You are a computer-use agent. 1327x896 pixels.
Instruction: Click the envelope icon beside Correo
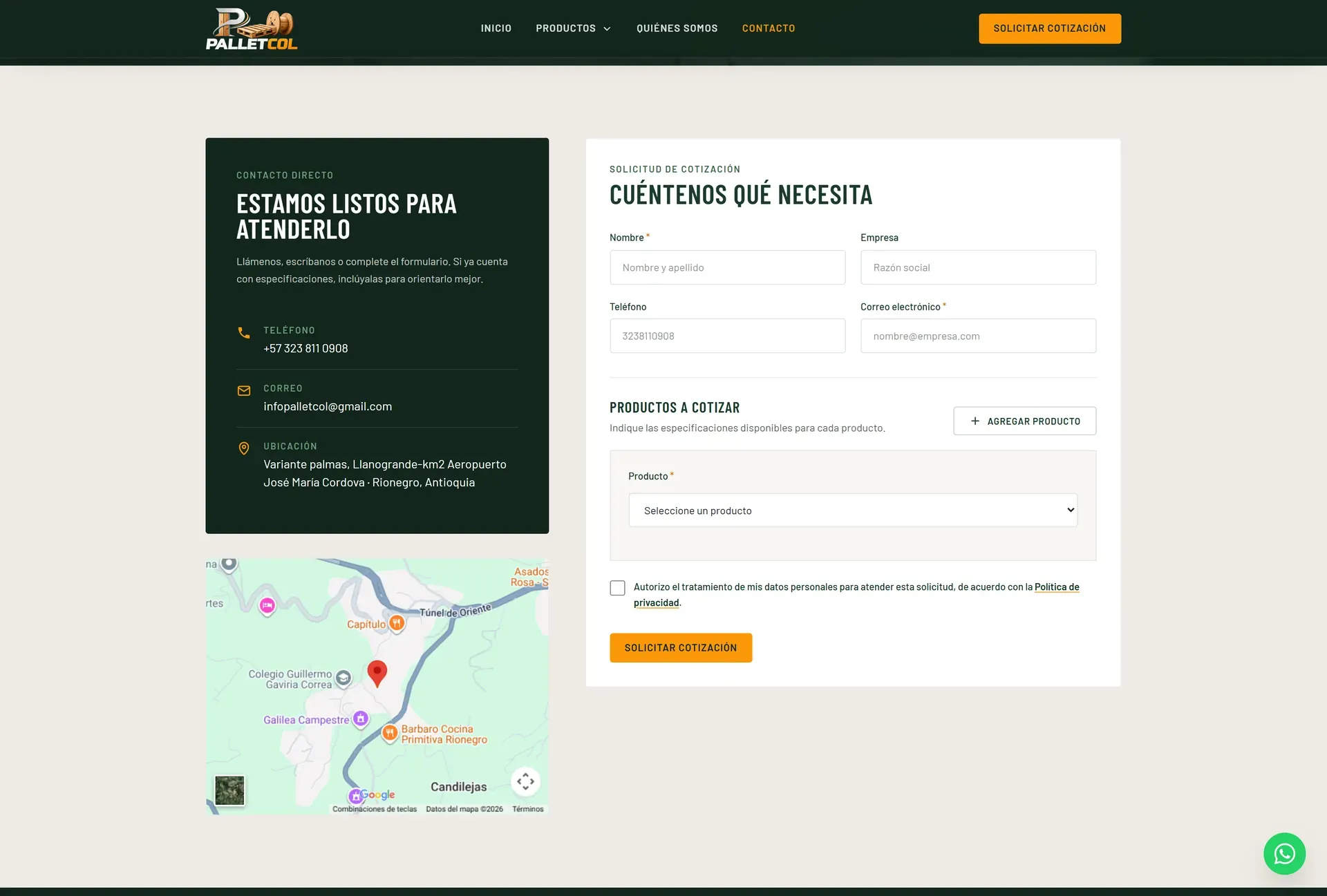point(244,391)
